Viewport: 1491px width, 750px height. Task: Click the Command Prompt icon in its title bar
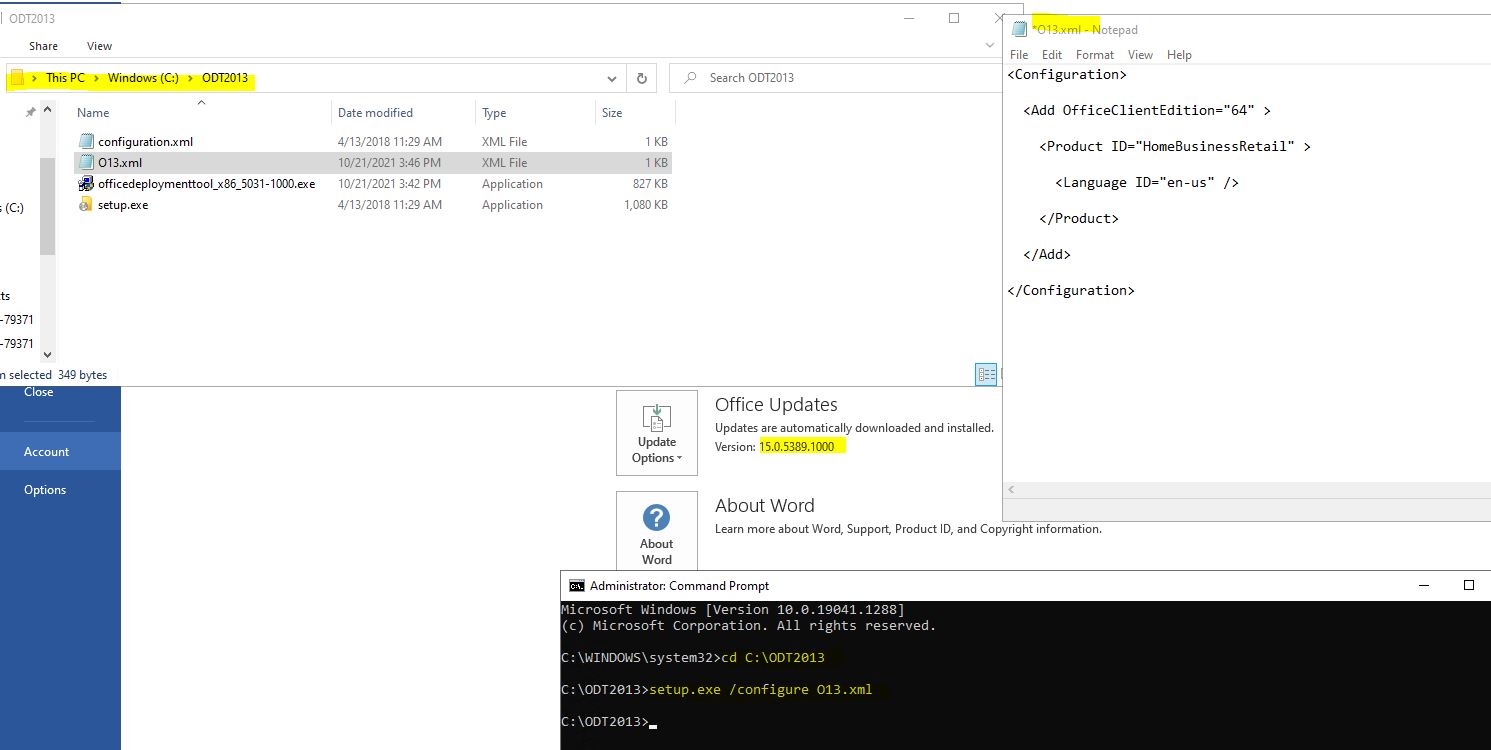[x=576, y=585]
